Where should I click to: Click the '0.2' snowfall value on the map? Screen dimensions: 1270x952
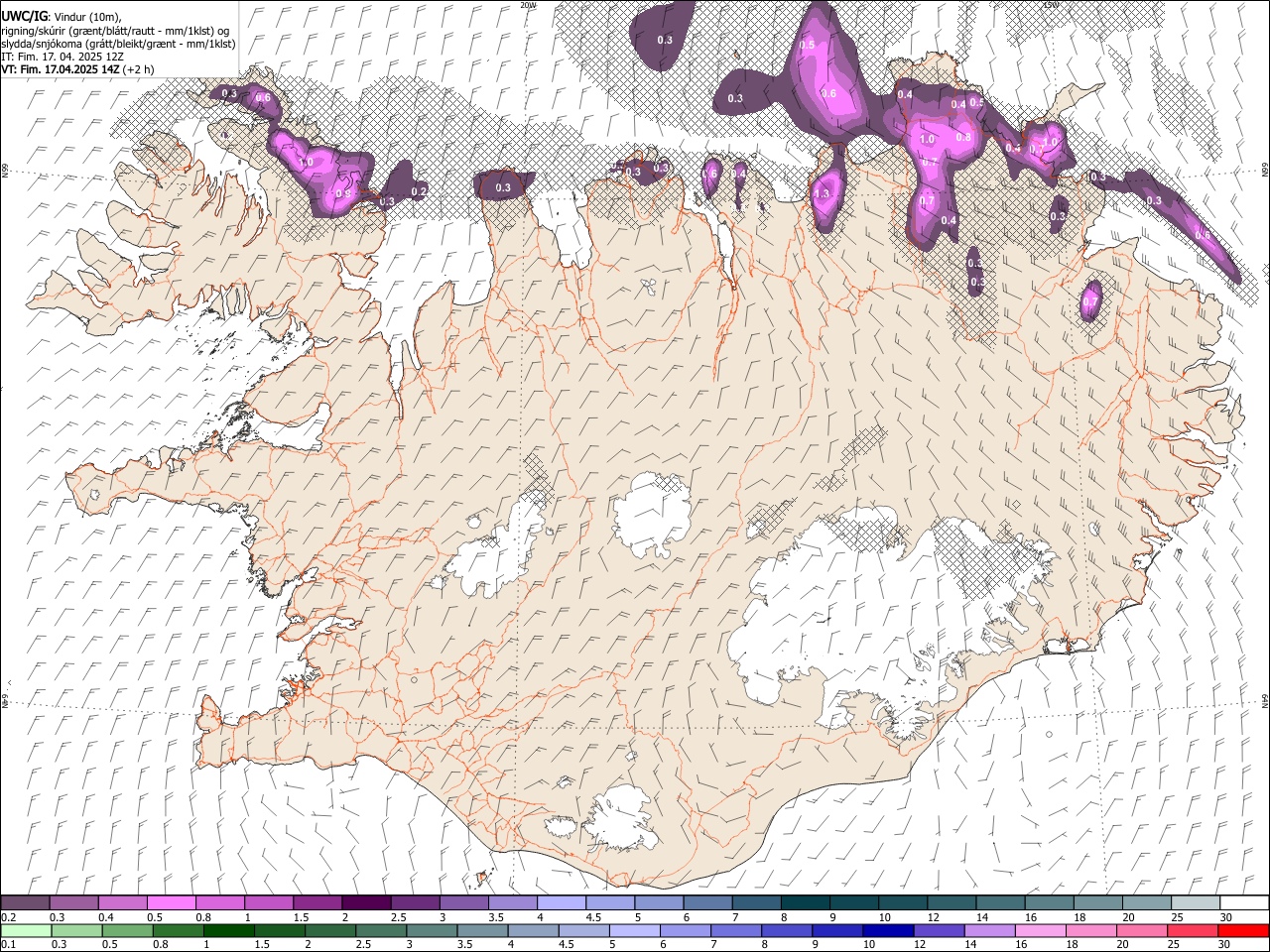[x=419, y=191]
